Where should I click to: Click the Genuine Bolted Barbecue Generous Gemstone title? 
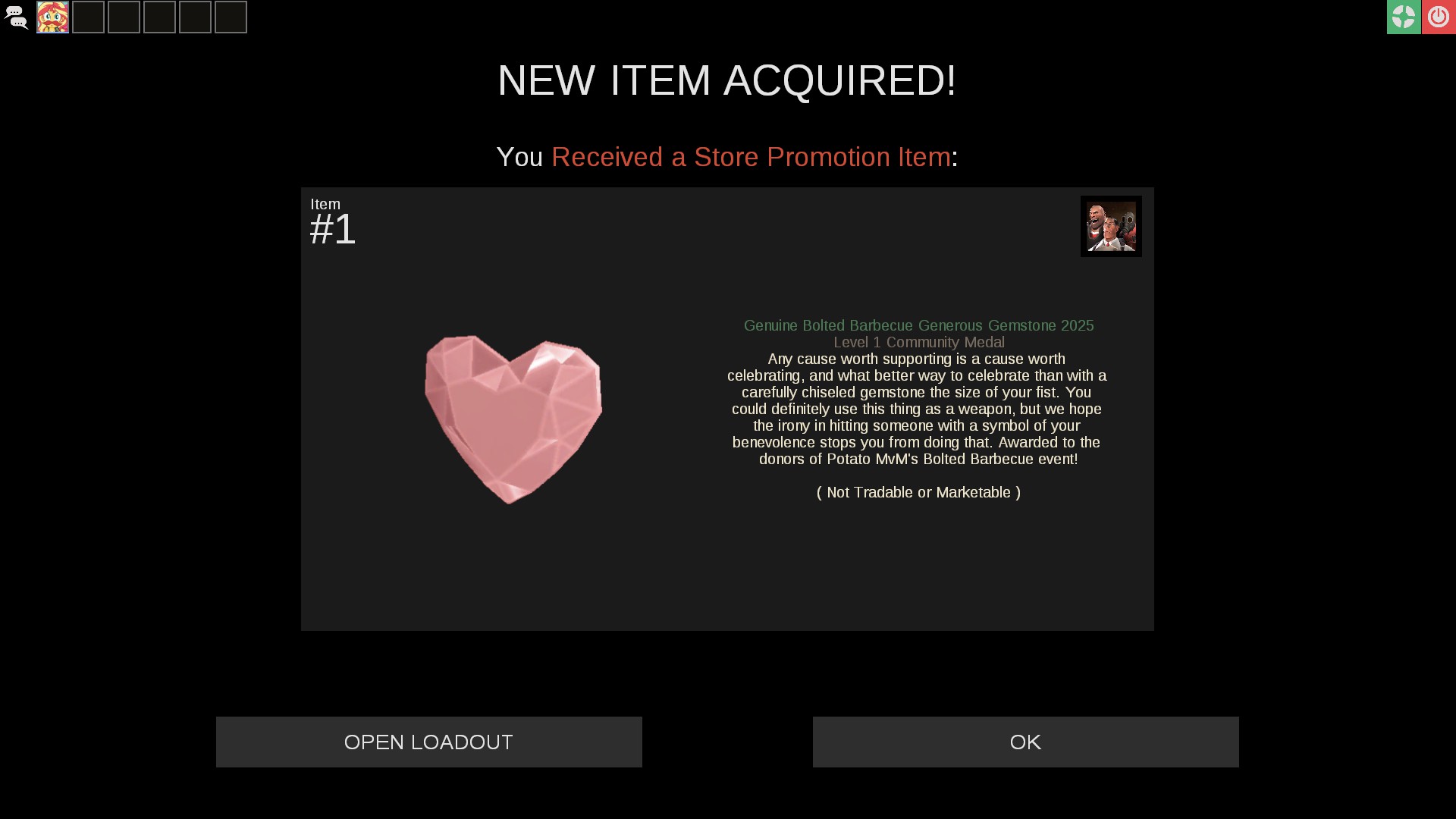pyautogui.click(x=918, y=325)
